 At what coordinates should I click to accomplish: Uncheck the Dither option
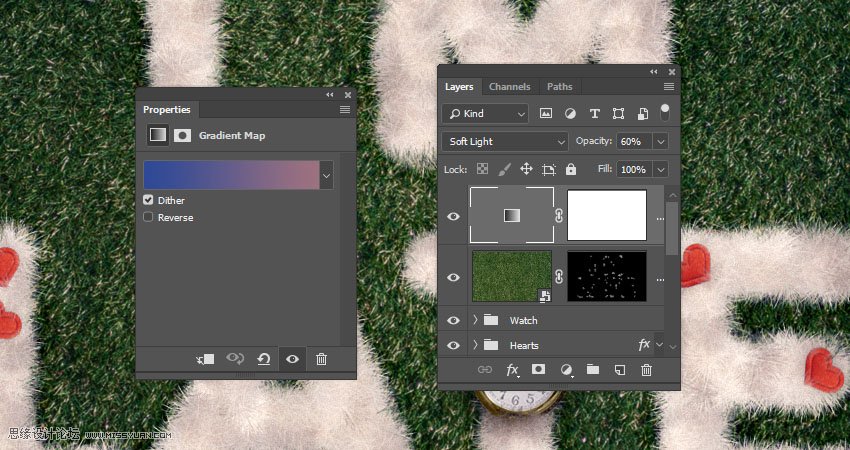pos(149,200)
